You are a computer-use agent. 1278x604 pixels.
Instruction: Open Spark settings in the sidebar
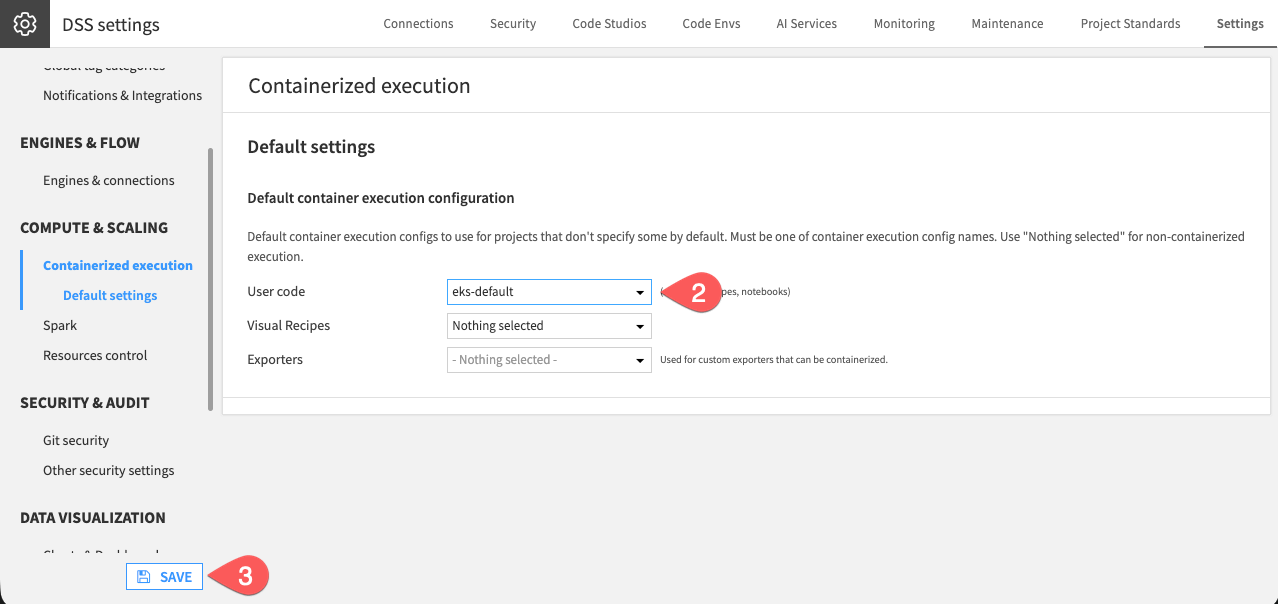pos(60,326)
